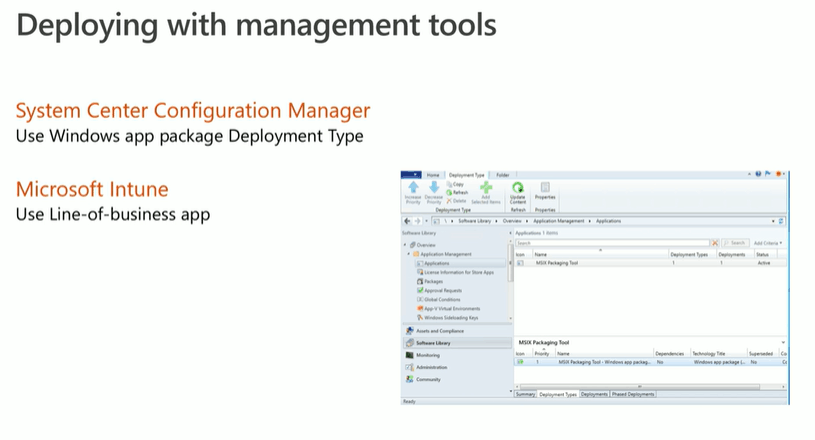Switch to the Deployment Type ribbon tab
Screen dimensions: 815x440
[x=466, y=175]
